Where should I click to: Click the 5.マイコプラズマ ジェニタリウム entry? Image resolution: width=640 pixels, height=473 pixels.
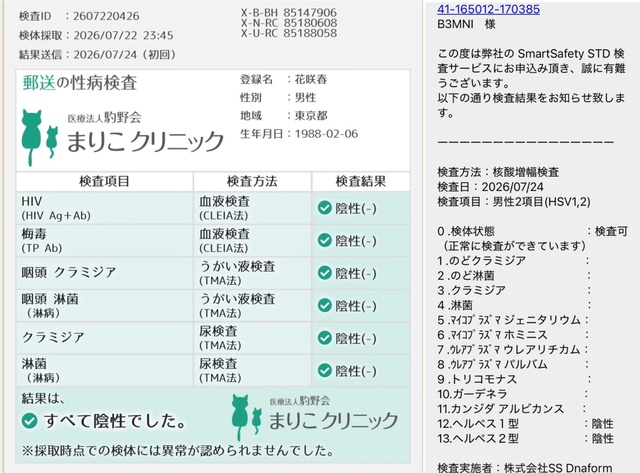pyautogui.click(x=513, y=320)
